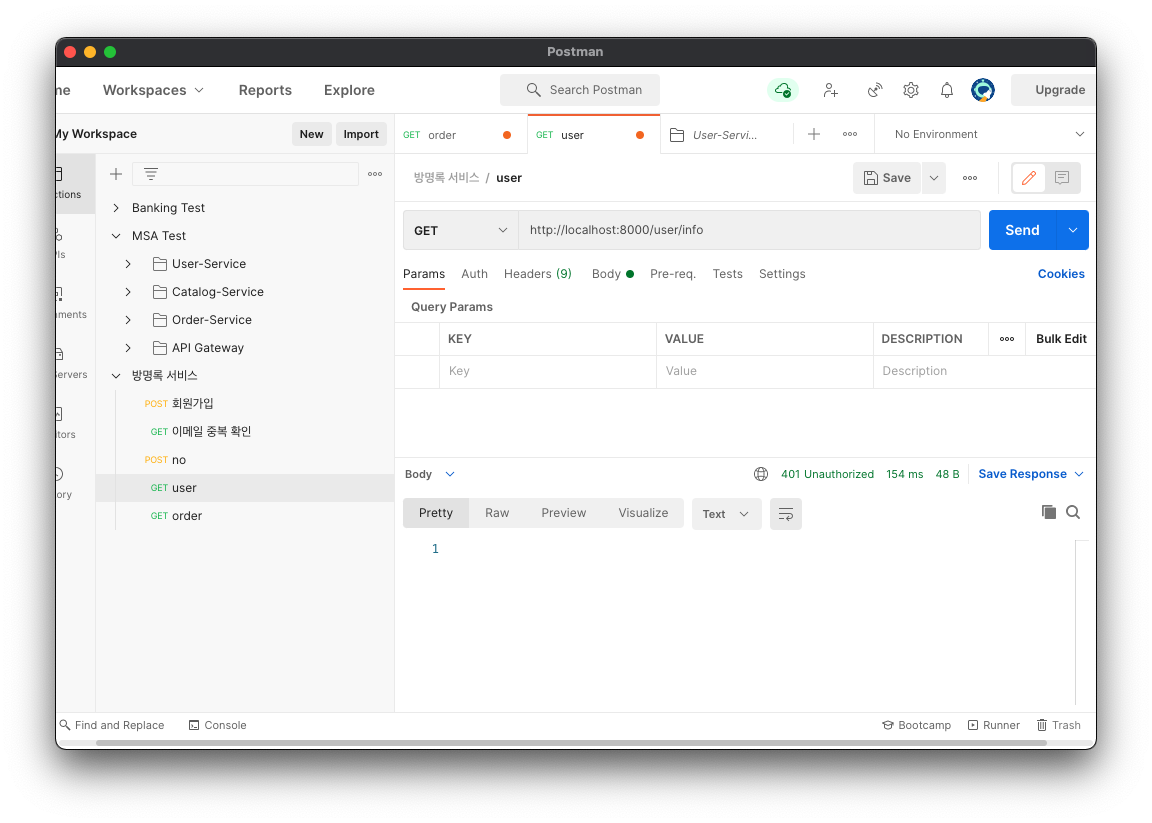Switch to the GET order request tab
The width and height of the screenshot is (1152, 823).
[460, 134]
